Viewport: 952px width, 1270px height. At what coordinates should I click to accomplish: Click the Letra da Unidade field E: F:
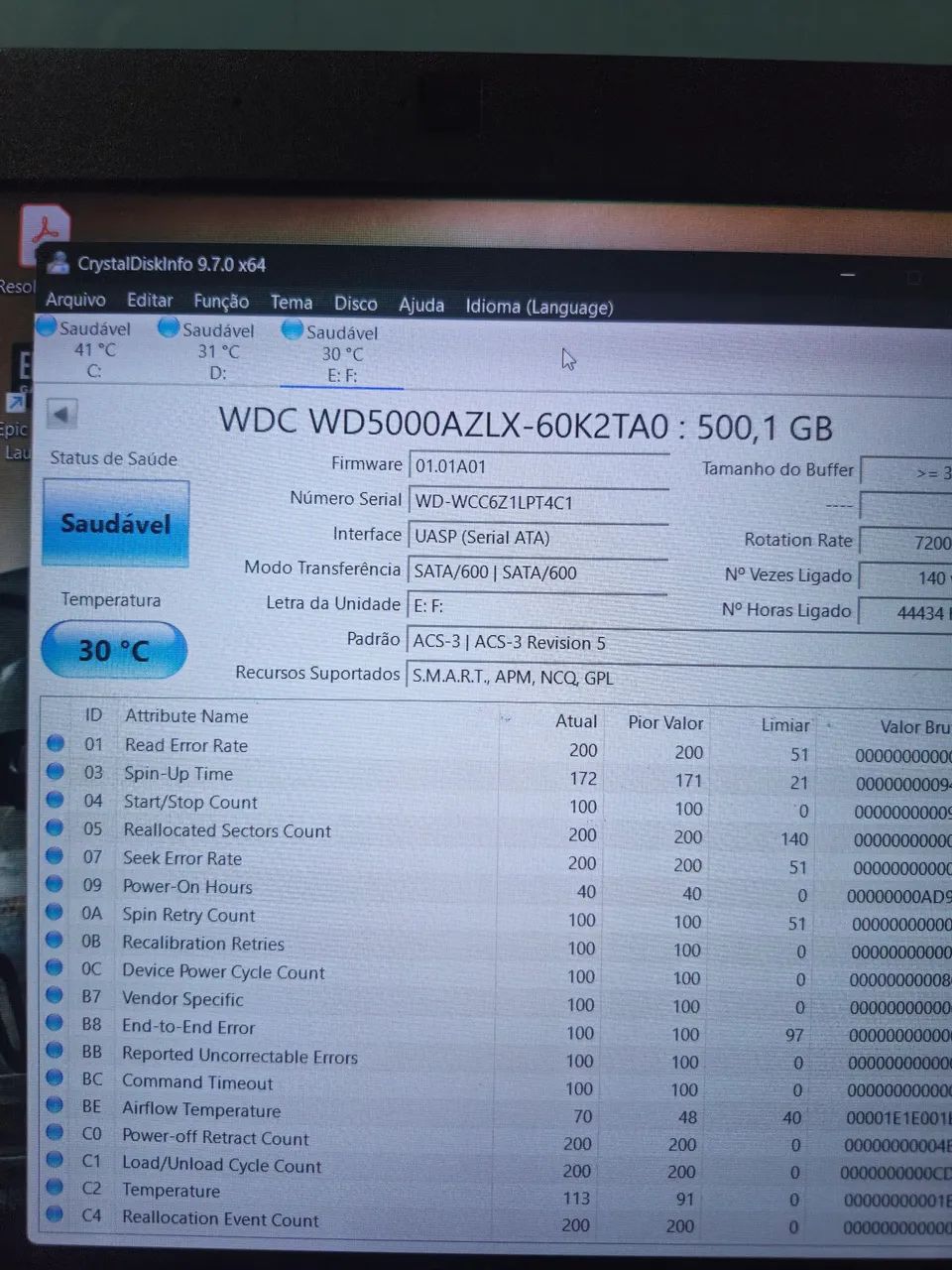(538, 605)
